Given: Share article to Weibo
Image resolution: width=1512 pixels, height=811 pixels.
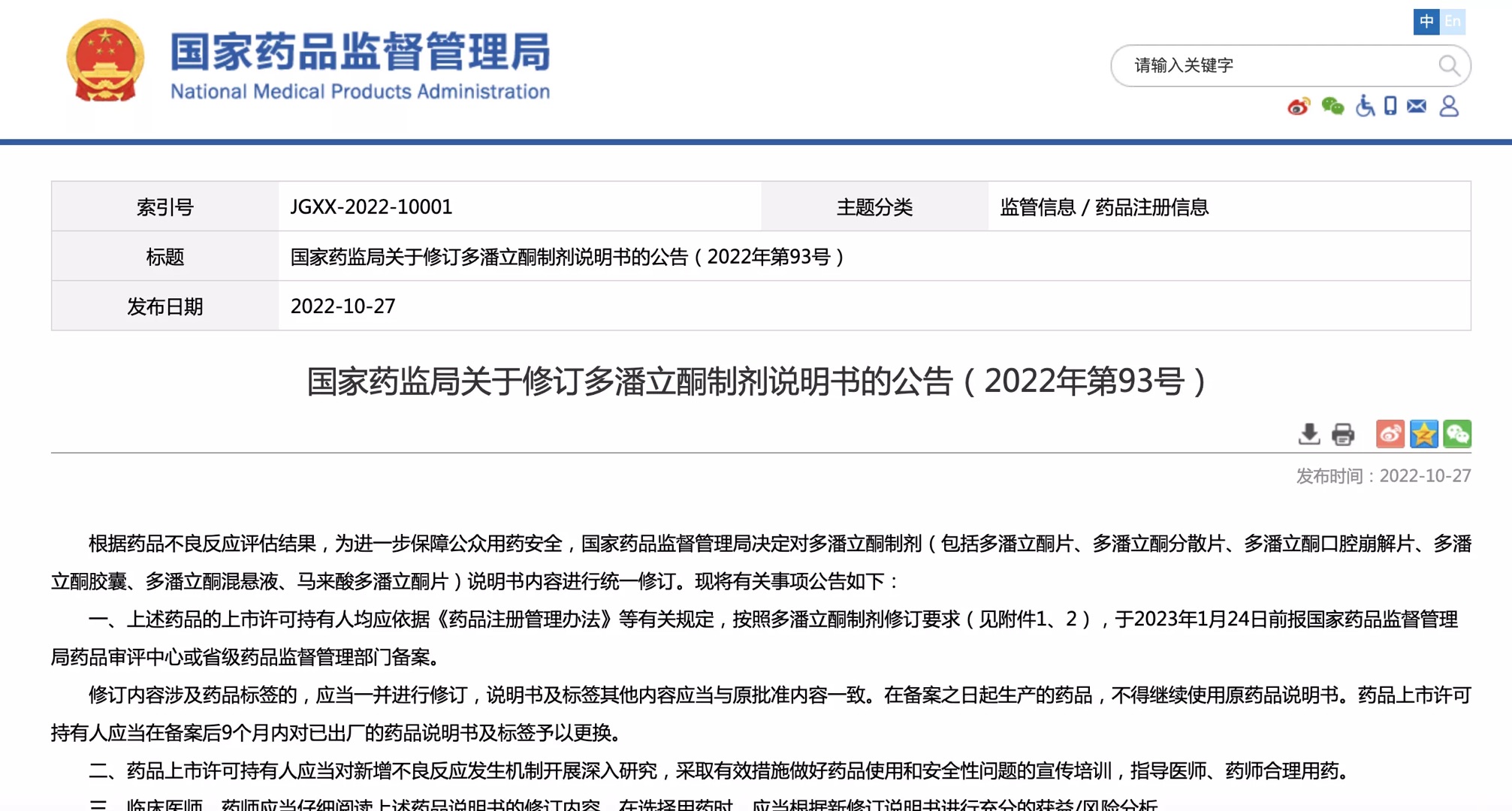Looking at the screenshot, I should (x=1390, y=434).
